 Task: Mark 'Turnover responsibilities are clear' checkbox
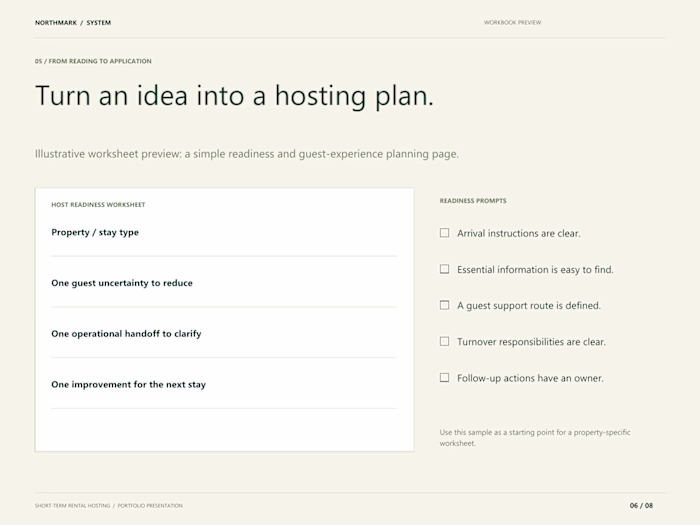tap(445, 342)
